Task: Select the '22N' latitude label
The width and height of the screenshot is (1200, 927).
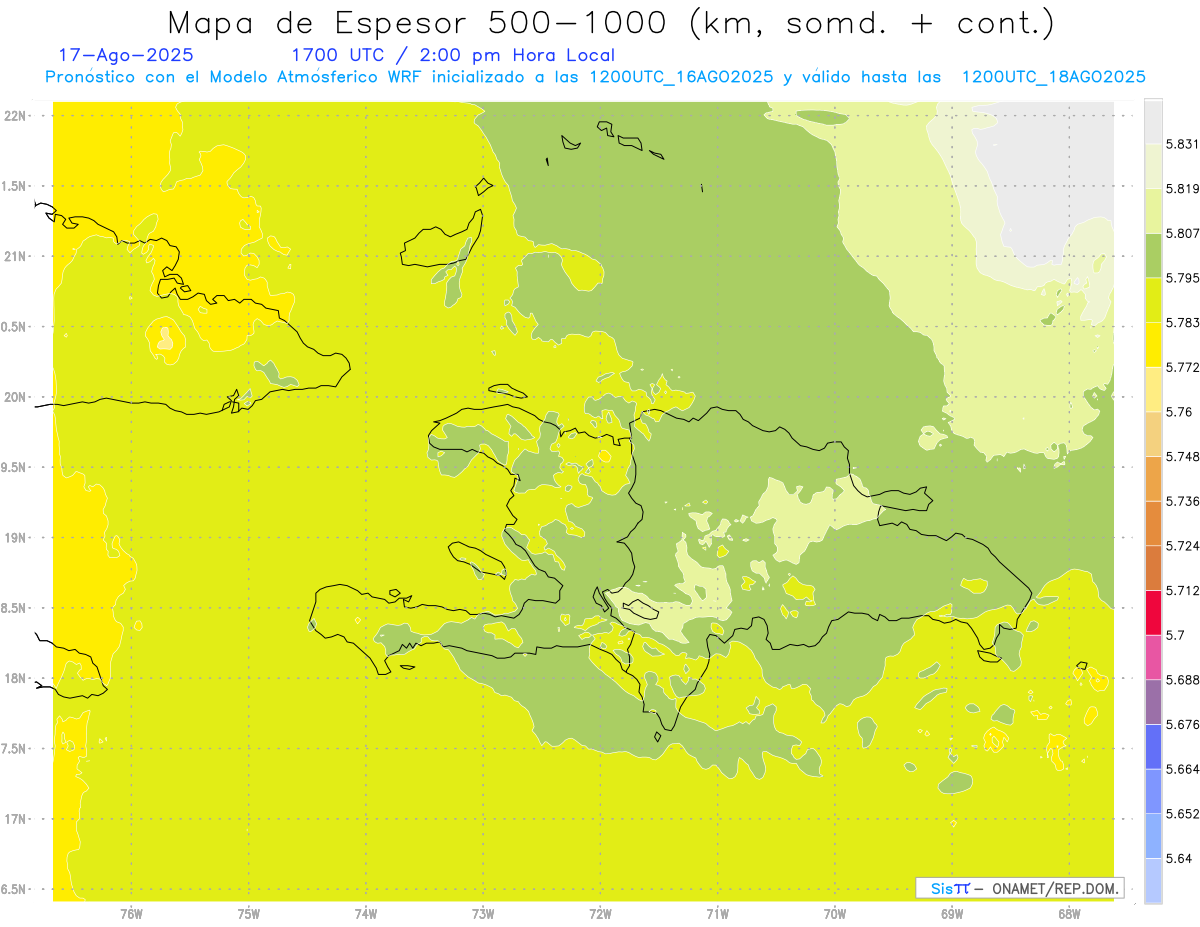Action: point(15,115)
